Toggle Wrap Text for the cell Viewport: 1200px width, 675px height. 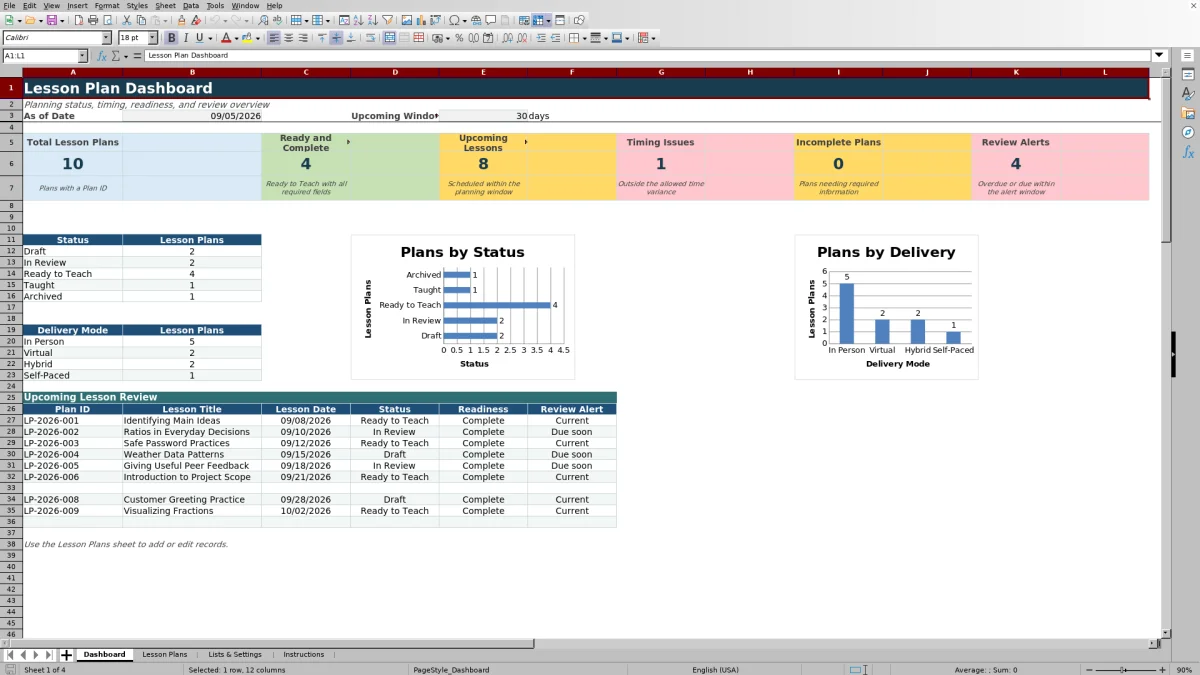click(370, 38)
